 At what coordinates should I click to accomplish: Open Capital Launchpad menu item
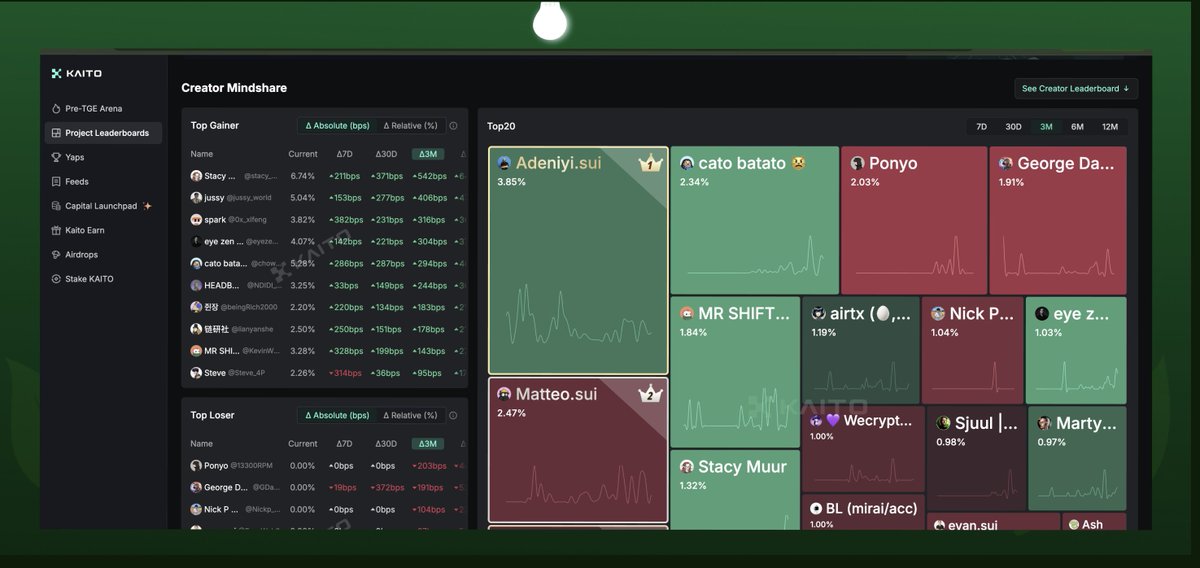[103, 206]
